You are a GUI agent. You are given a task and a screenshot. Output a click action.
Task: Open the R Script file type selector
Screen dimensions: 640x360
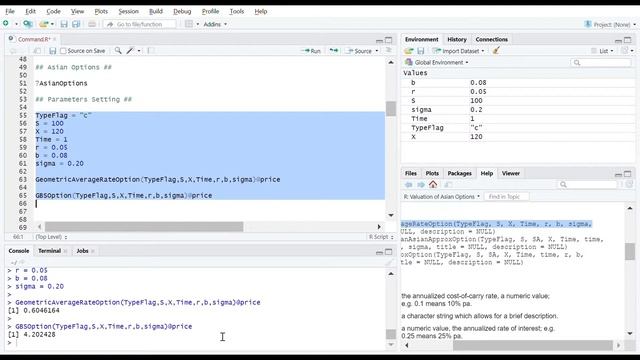(x=381, y=237)
